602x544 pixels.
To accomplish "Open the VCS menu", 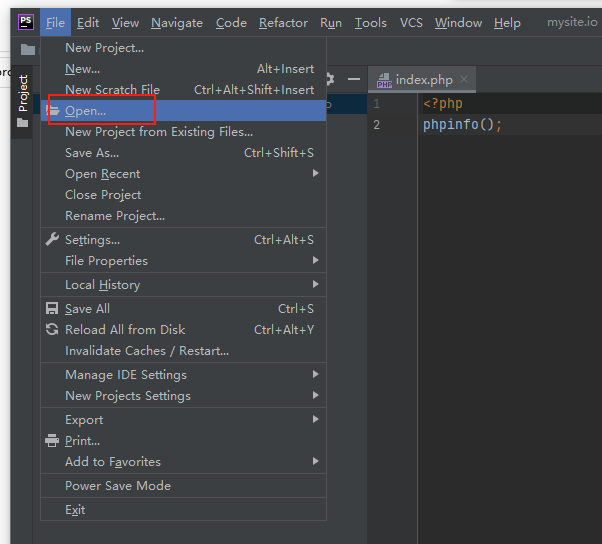I will click(411, 23).
